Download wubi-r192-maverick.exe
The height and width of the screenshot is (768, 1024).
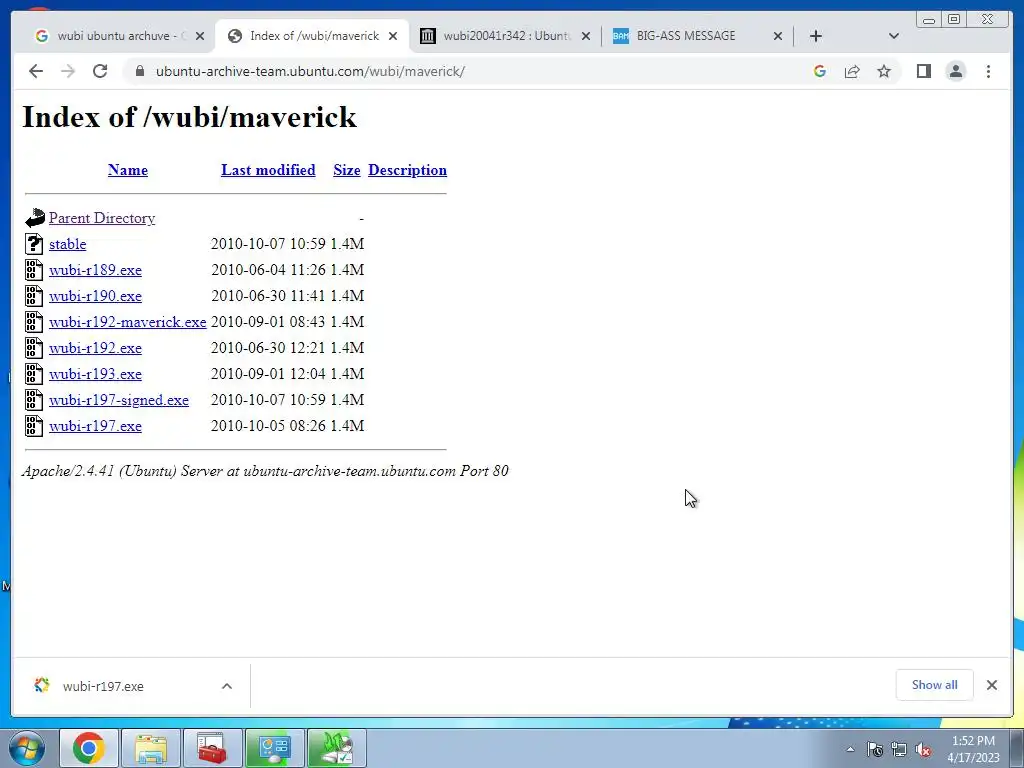(x=127, y=322)
